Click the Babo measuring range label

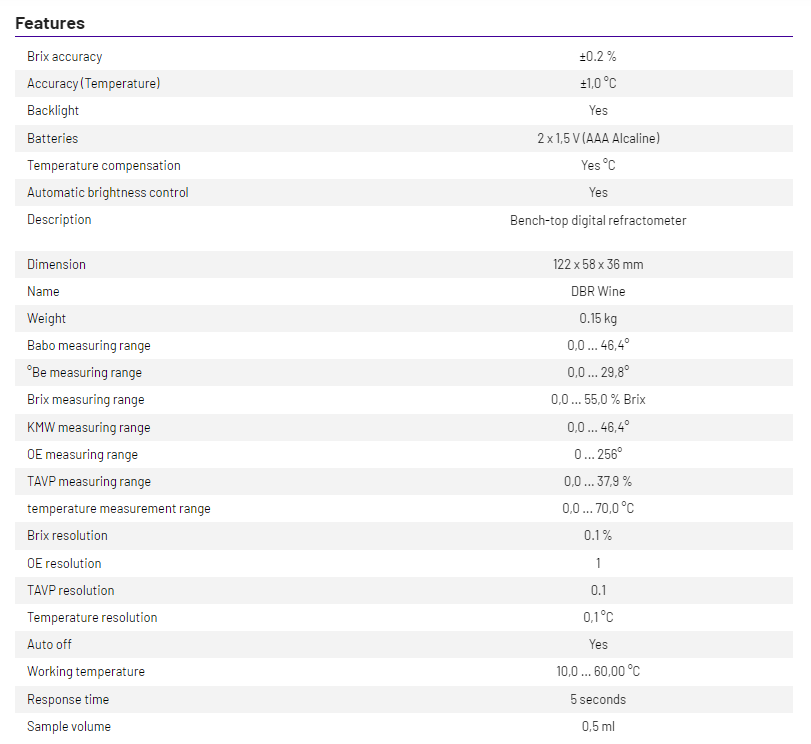(89, 346)
